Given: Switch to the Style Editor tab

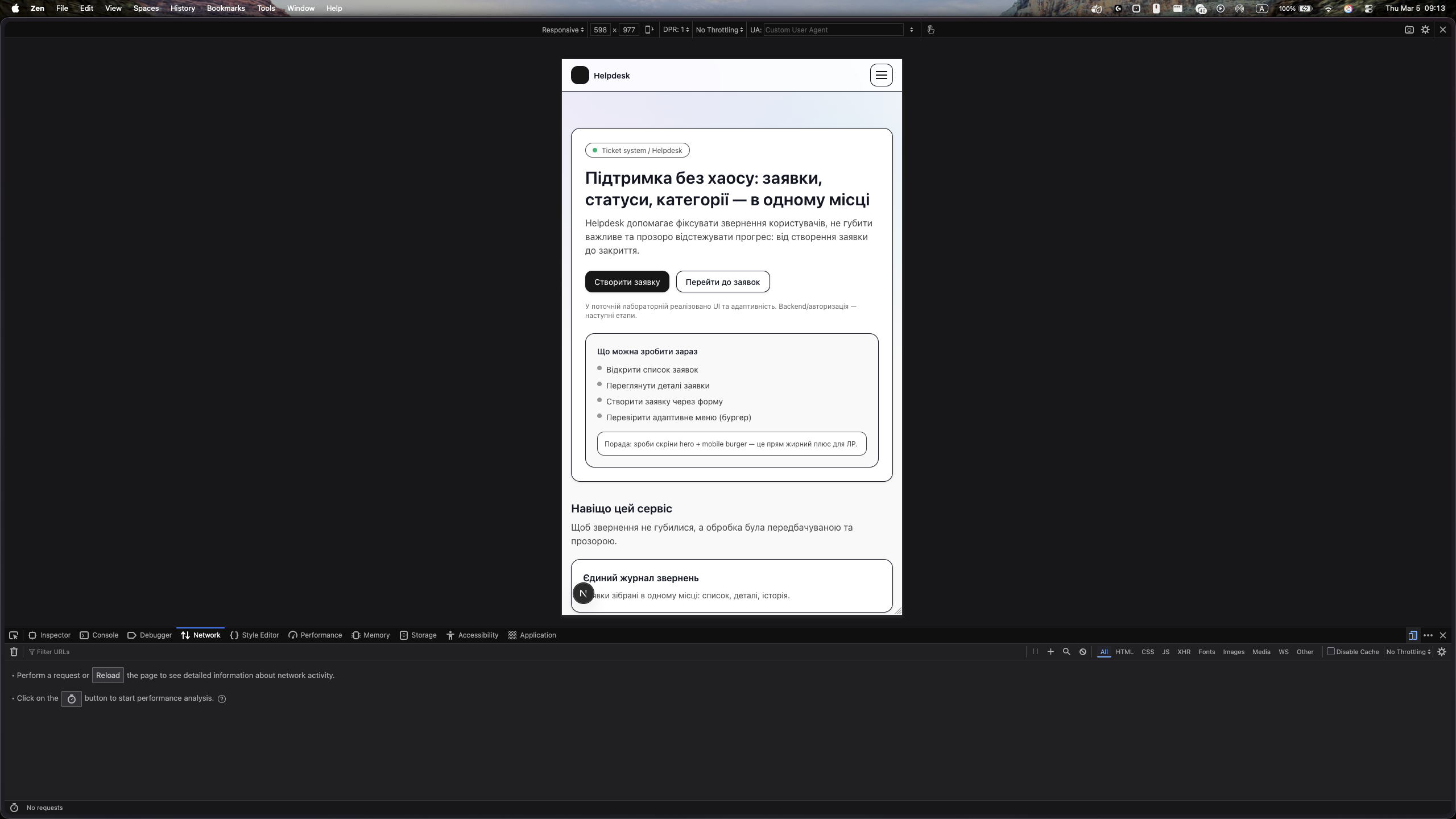Looking at the screenshot, I should pos(254,635).
